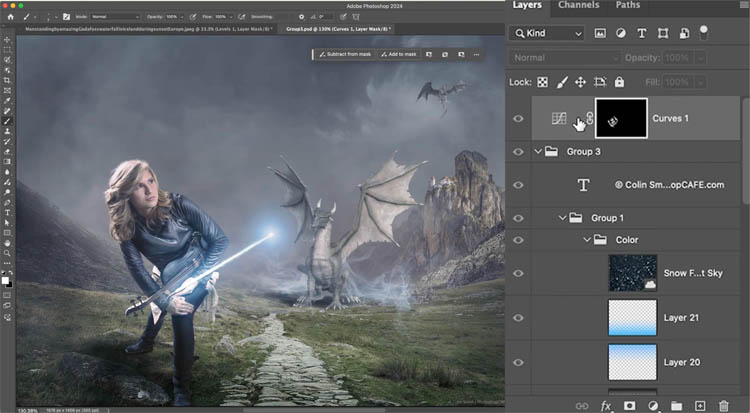
Task: Switch to the Layers tab
Action: (x=527, y=5)
